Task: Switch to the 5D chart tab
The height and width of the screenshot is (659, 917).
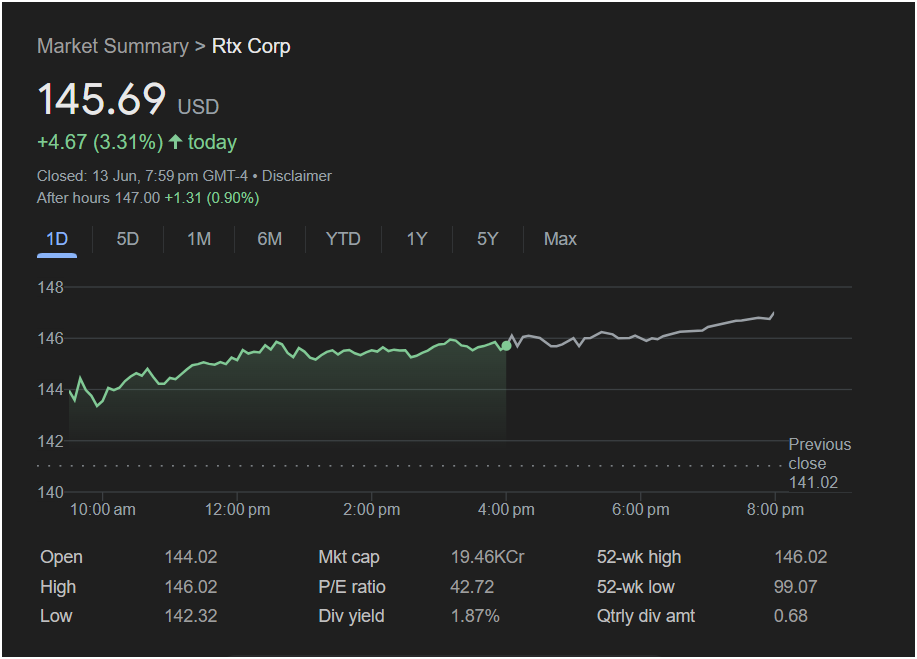Action: click(127, 239)
